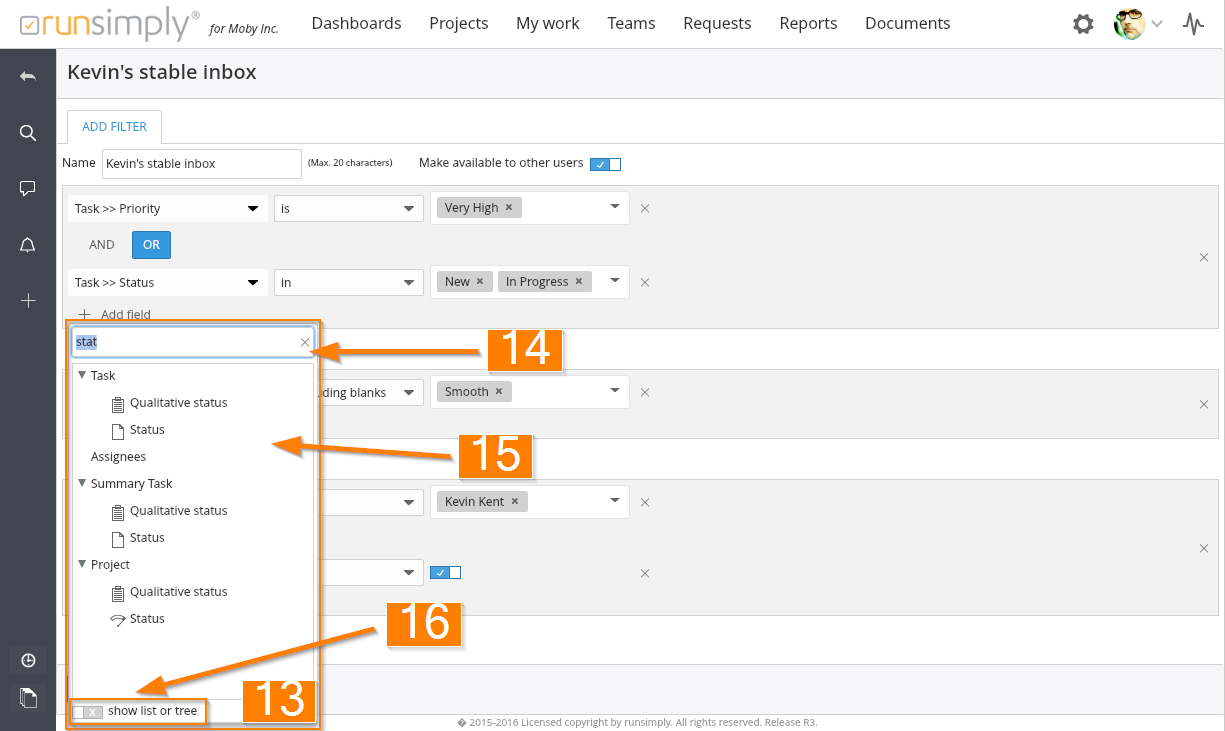The width and height of the screenshot is (1225, 731).
Task: Click the plus icon in left sidebar
Action: [28, 301]
